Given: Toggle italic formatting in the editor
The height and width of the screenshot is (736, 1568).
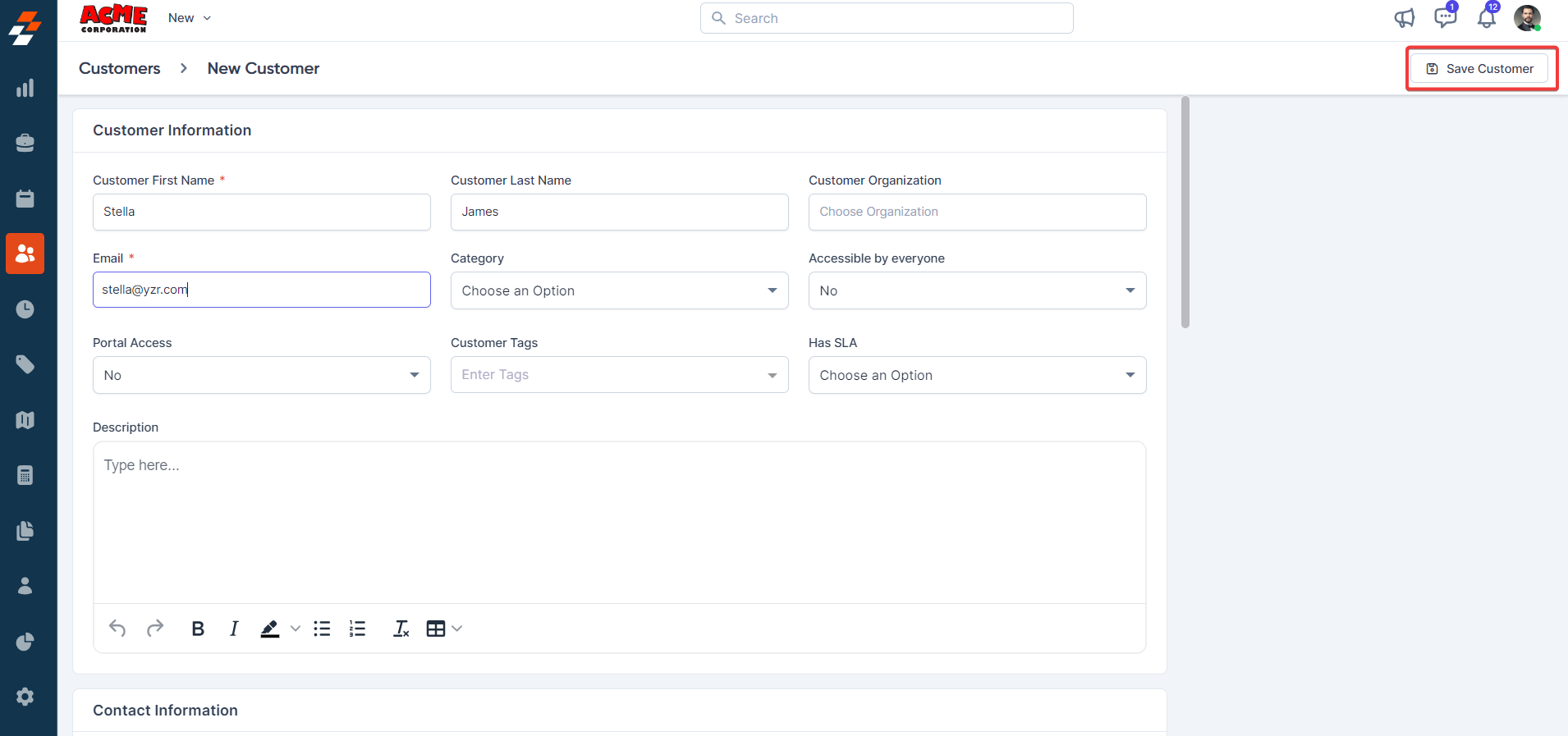Looking at the screenshot, I should [234, 629].
